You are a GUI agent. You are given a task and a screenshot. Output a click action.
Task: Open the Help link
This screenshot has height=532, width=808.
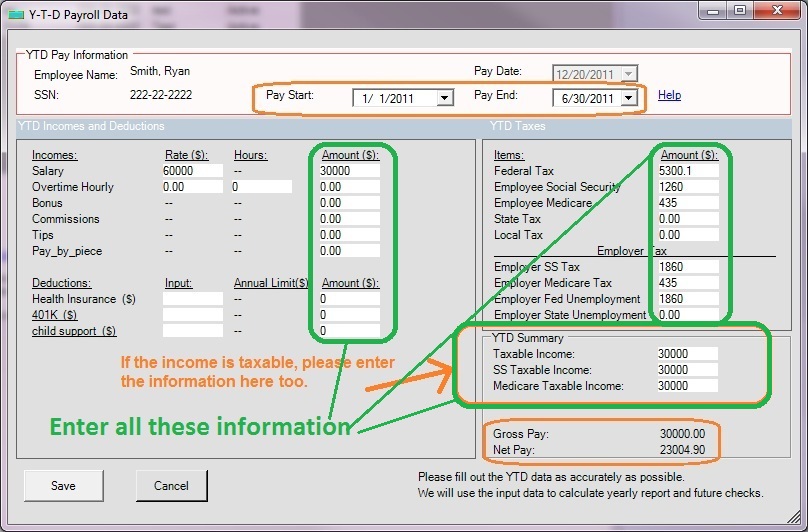click(x=669, y=95)
